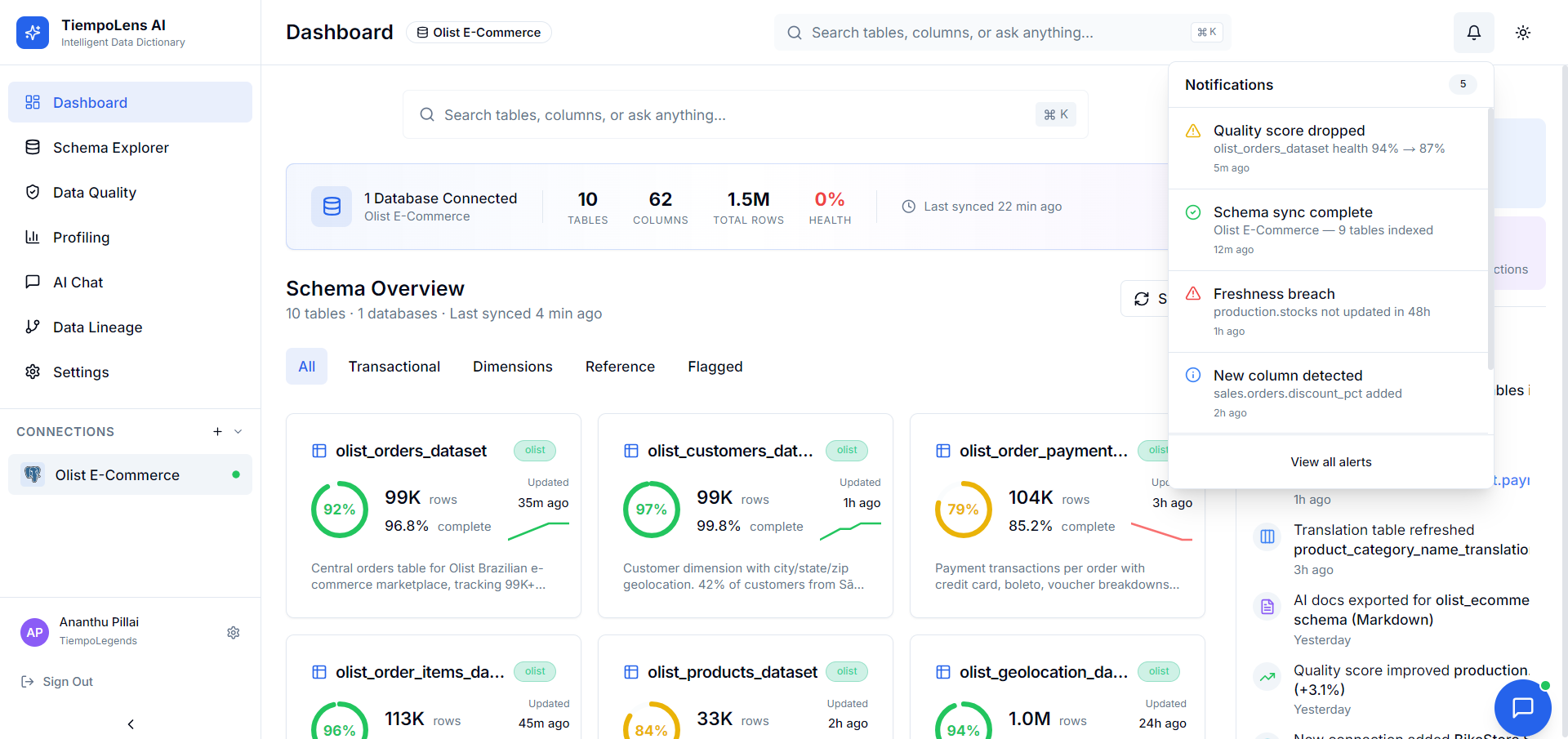This screenshot has height=739, width=1568.
Task: Open the Schema sync complete notification
Action: click(x=1329, y=230)
